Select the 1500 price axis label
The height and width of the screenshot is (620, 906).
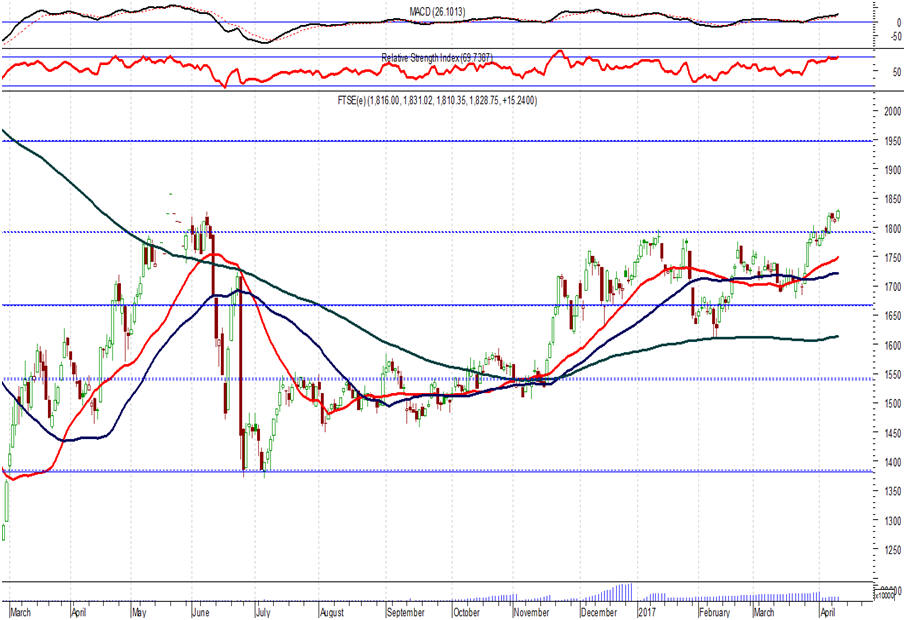tap(892, 404)
